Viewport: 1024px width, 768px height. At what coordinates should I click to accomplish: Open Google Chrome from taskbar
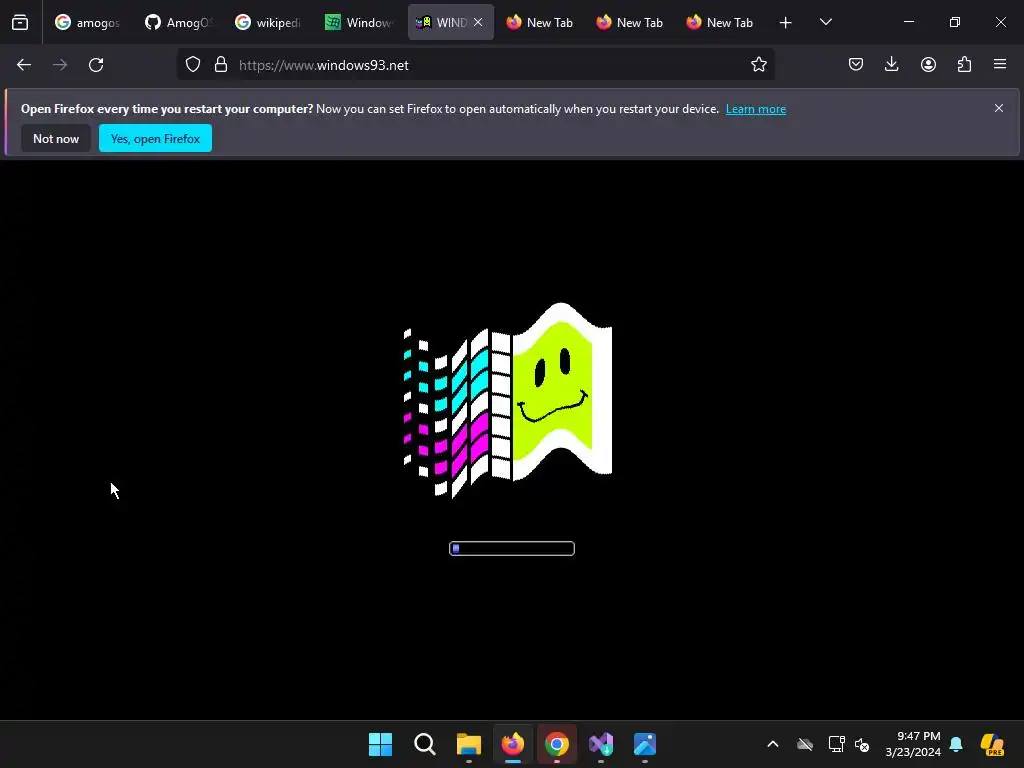[556, 744]
